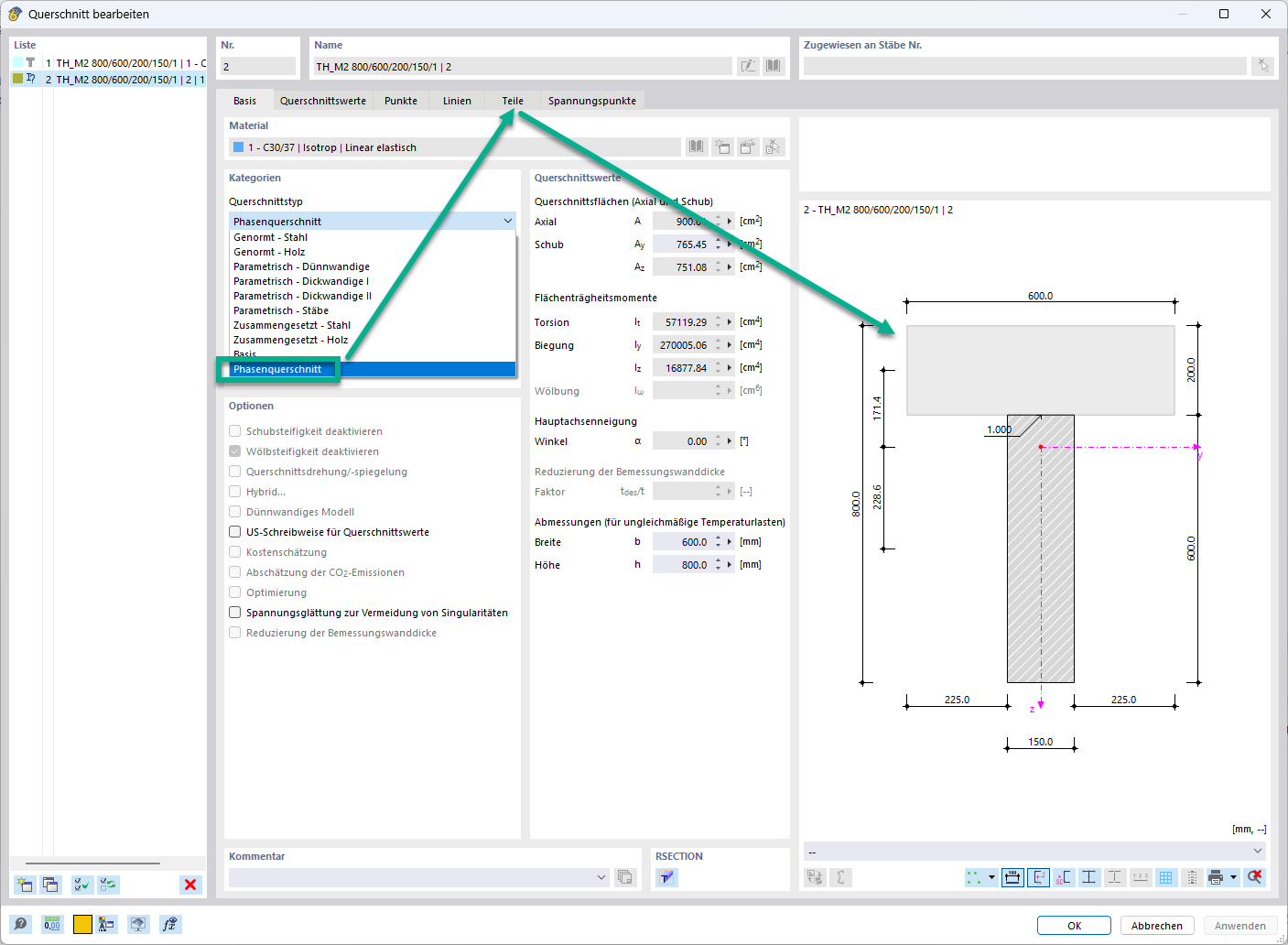The image size is (1288, 945).
Task: Check US-Schreibweise für Querschnittswerte
Action: [x=234, y=531]
